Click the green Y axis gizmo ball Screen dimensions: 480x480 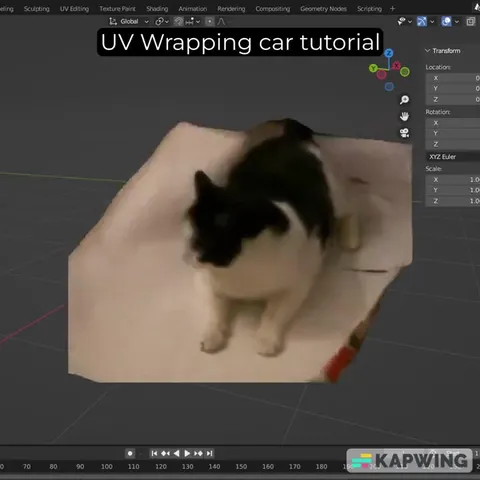click(x=373, y=68)
